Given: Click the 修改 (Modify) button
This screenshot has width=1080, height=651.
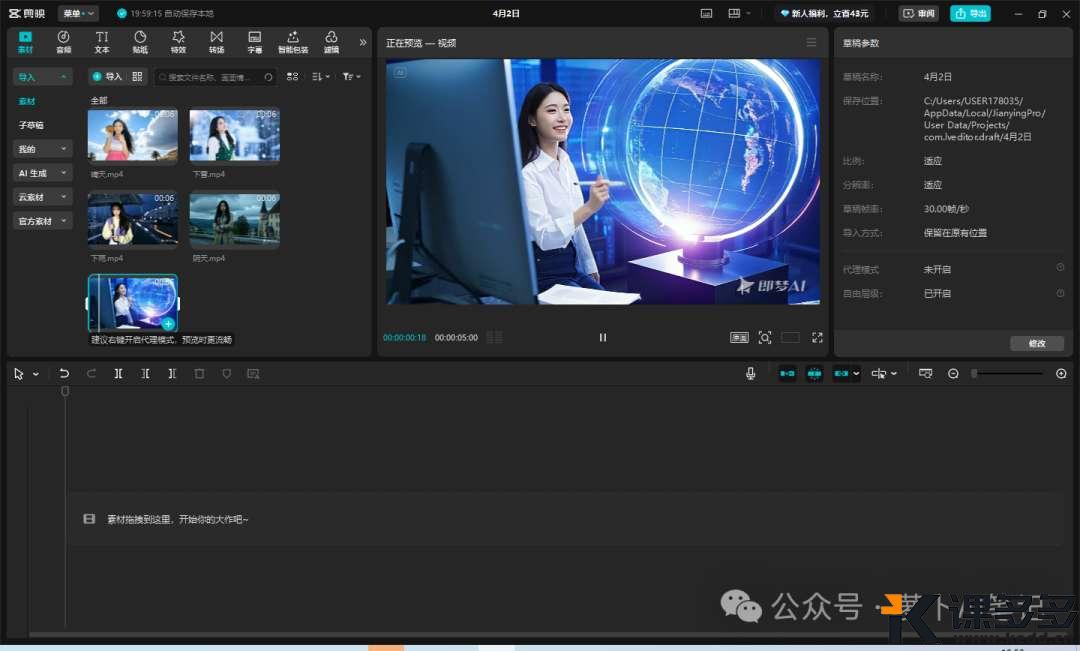Looking at the screenshot, I should coord(1037,343).
